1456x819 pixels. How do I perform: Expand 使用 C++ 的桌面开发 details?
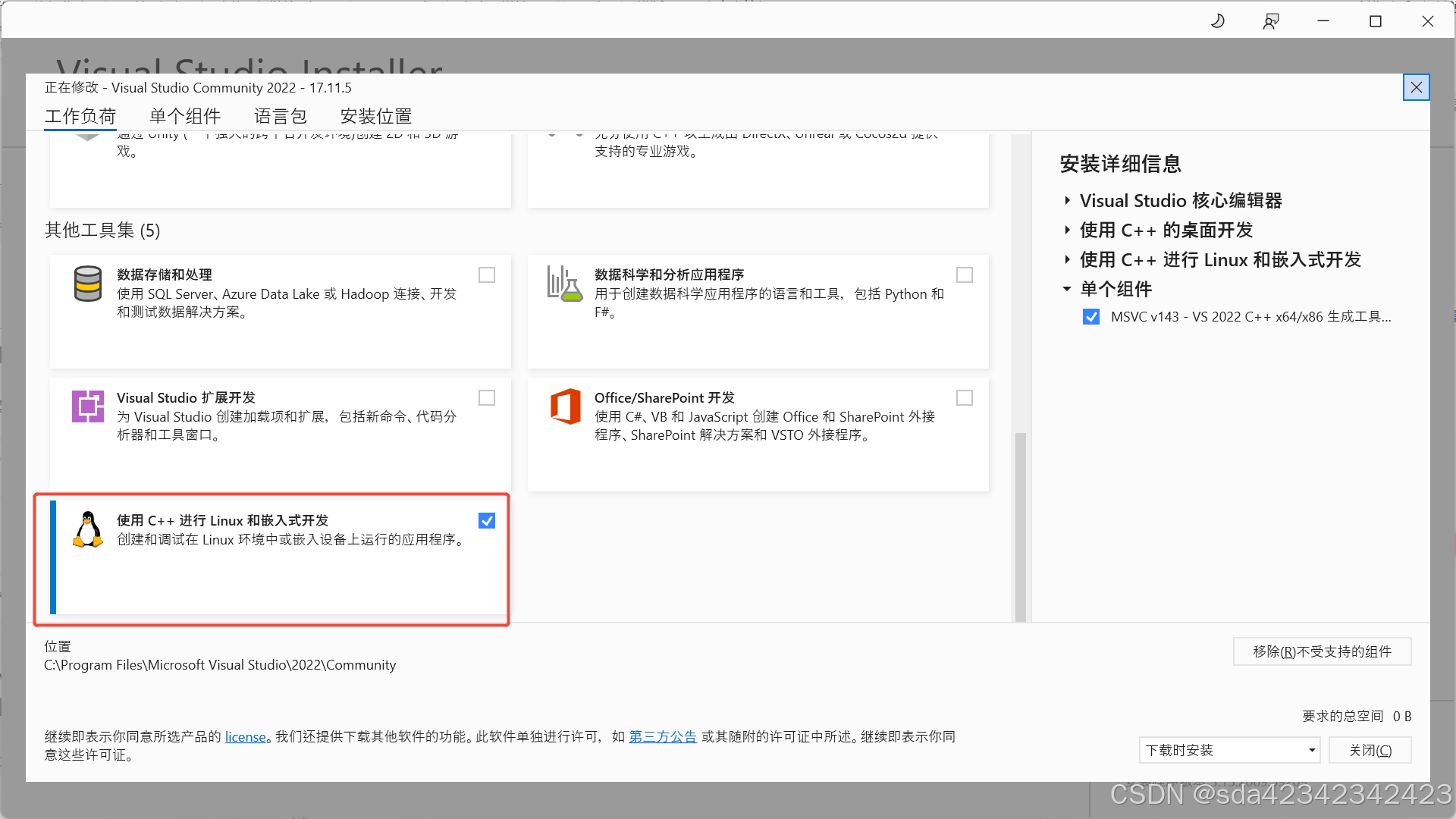(1066, 230)
